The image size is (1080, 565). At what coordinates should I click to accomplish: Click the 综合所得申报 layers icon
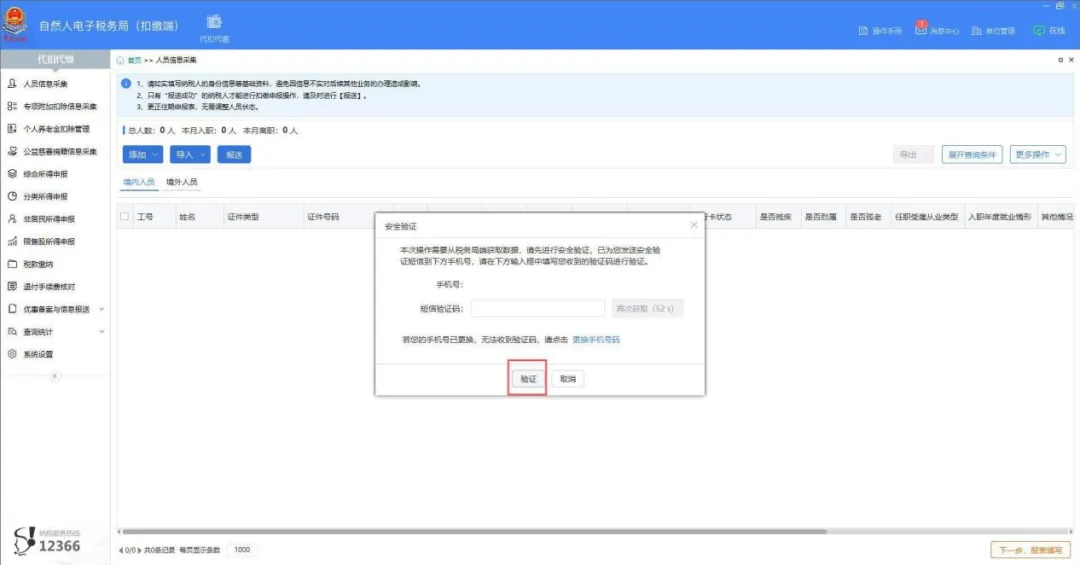click(12, 174)
